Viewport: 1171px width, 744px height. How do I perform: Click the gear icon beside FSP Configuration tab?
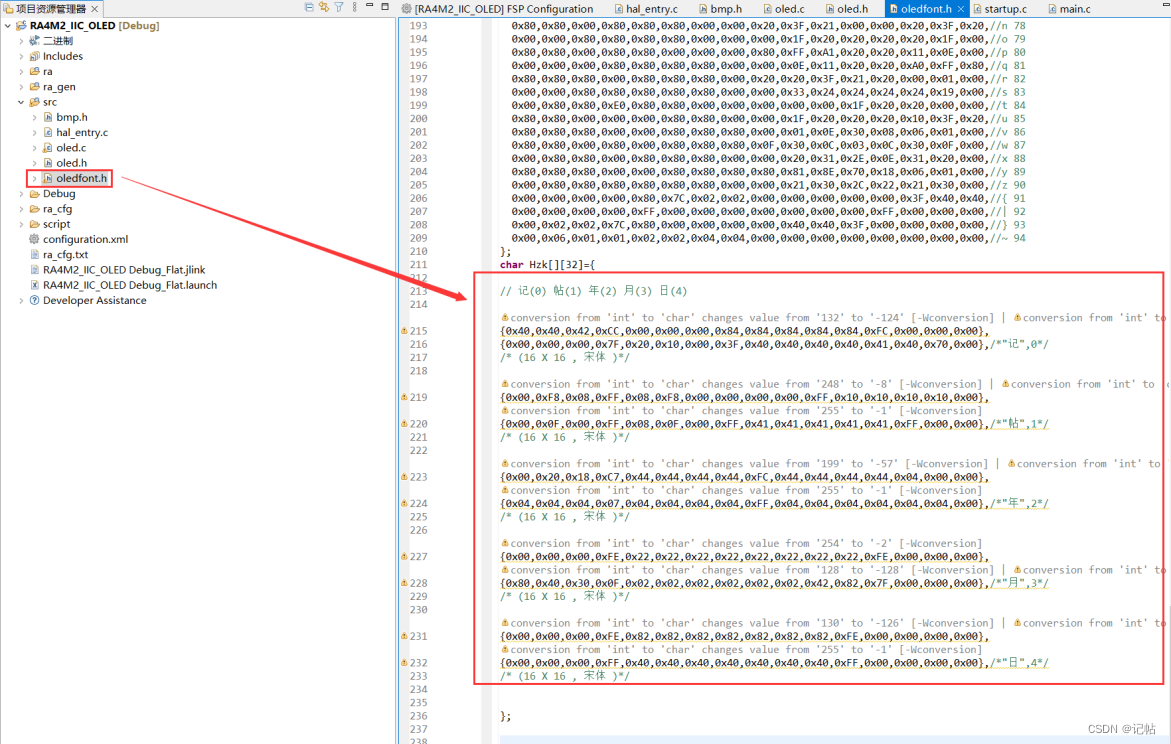point(404,7)
